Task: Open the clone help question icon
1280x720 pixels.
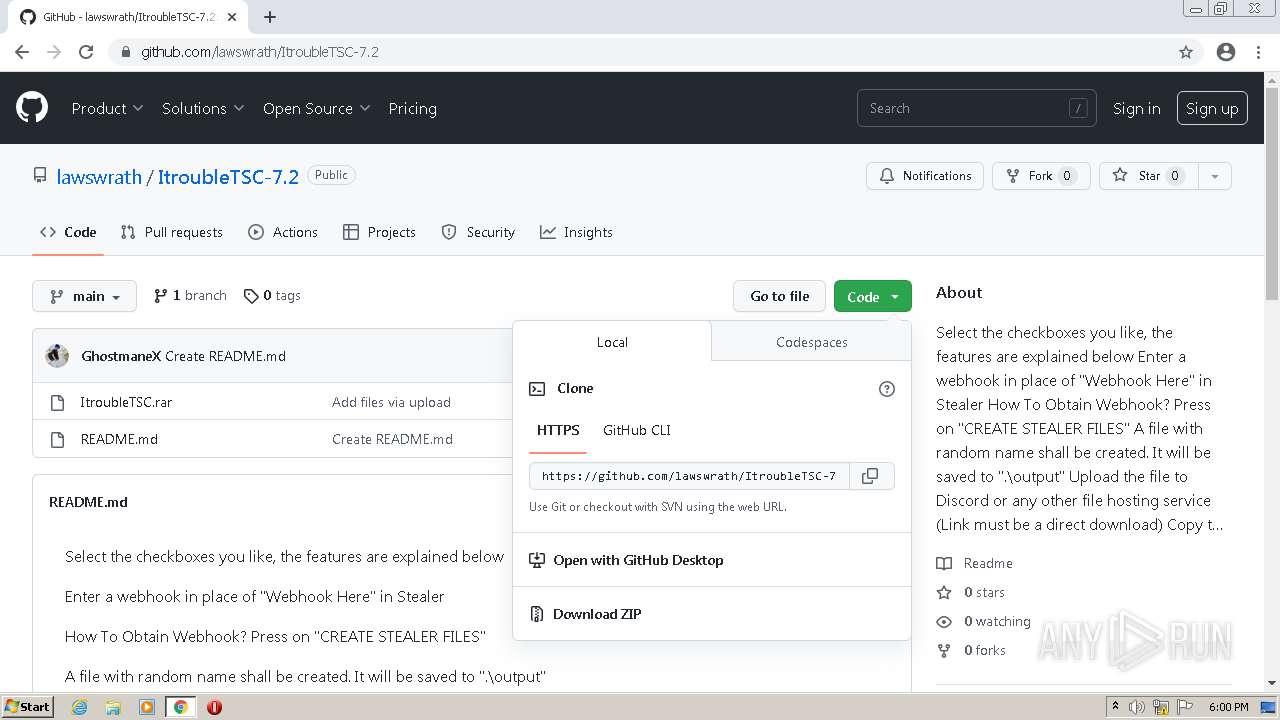Action: coord(886,389)
